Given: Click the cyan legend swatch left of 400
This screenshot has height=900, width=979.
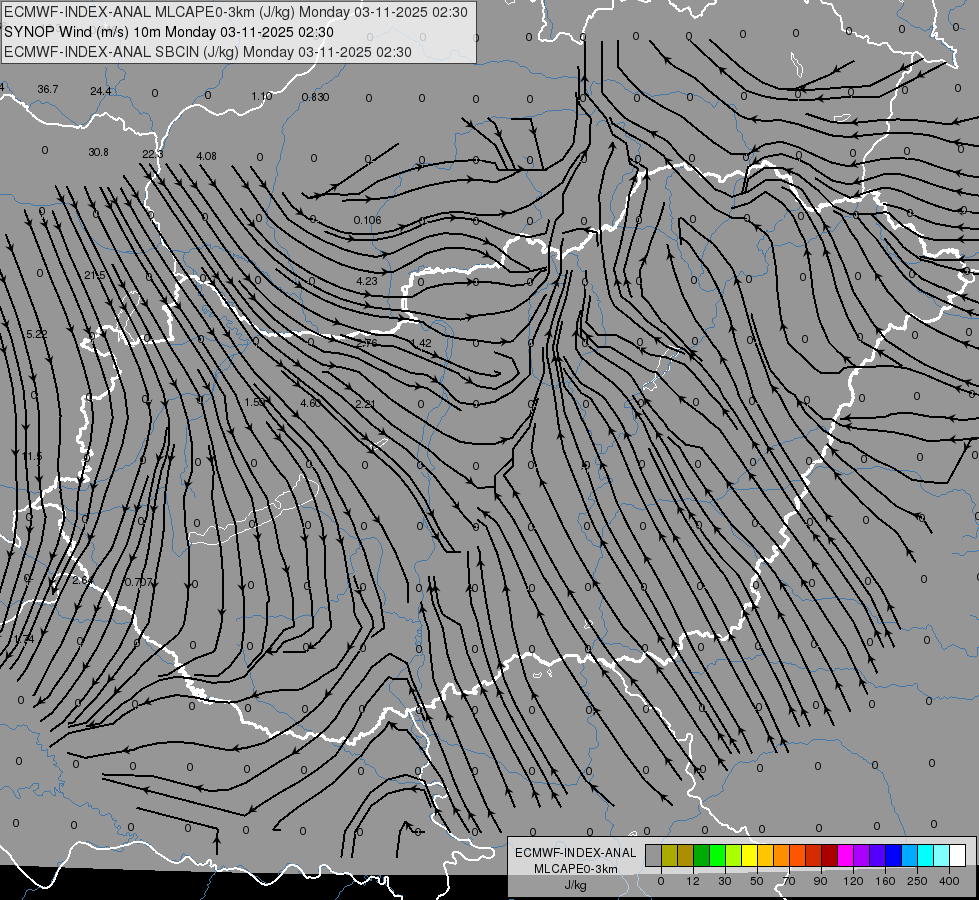Looking at the screenshot, I should 925,855.
